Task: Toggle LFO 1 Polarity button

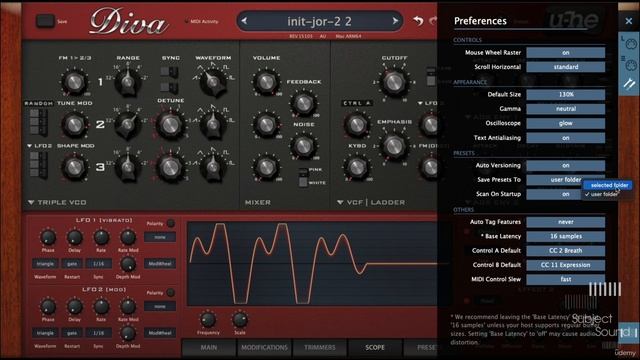Action: 171,223
